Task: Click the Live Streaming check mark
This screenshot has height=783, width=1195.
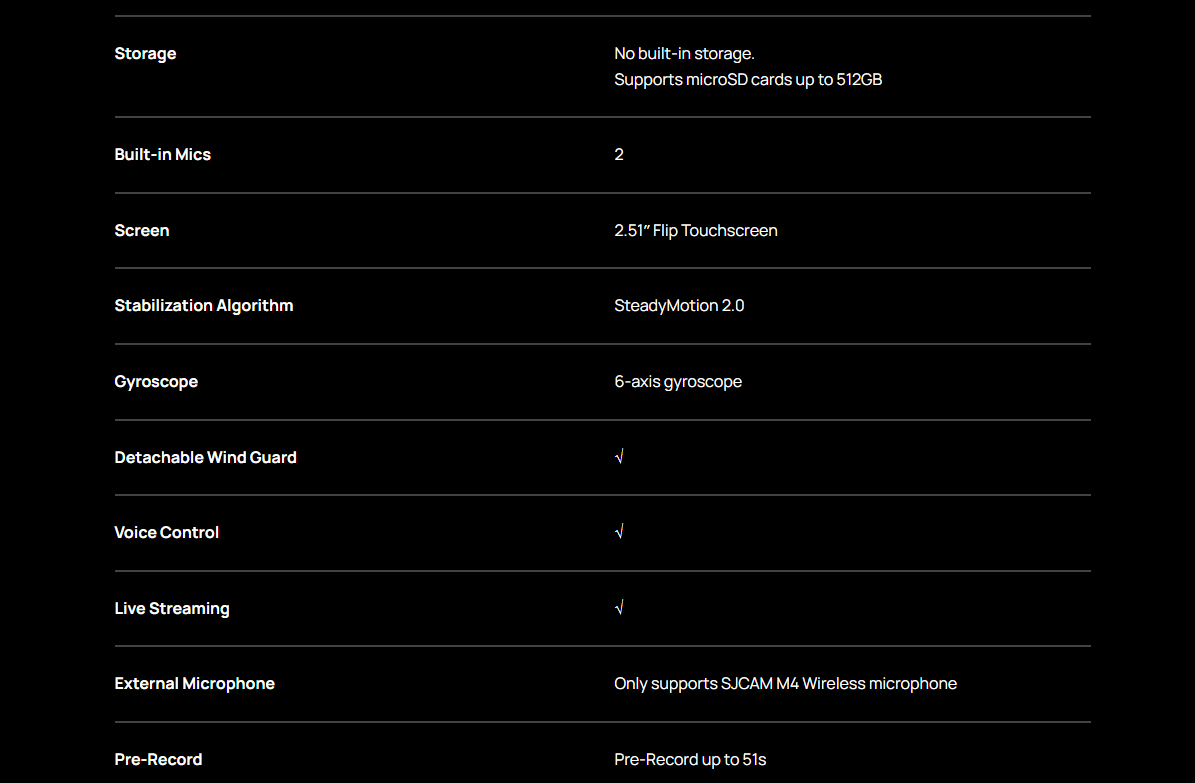Action: point(619,608)
